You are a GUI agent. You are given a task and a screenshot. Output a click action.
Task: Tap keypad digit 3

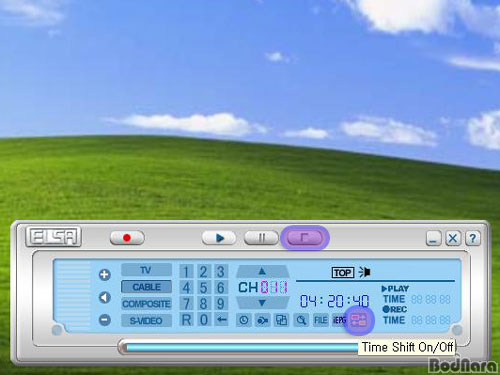click(220, 272)
